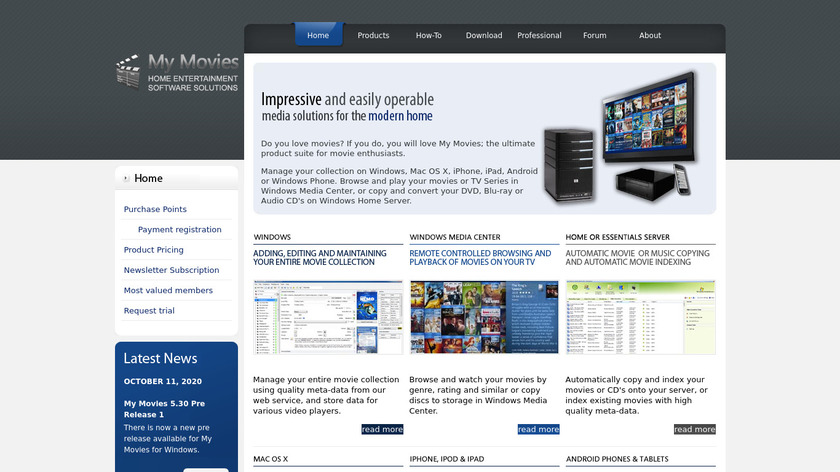Open the Payment registration link
The image size is (840, 472).
[179, 229]
